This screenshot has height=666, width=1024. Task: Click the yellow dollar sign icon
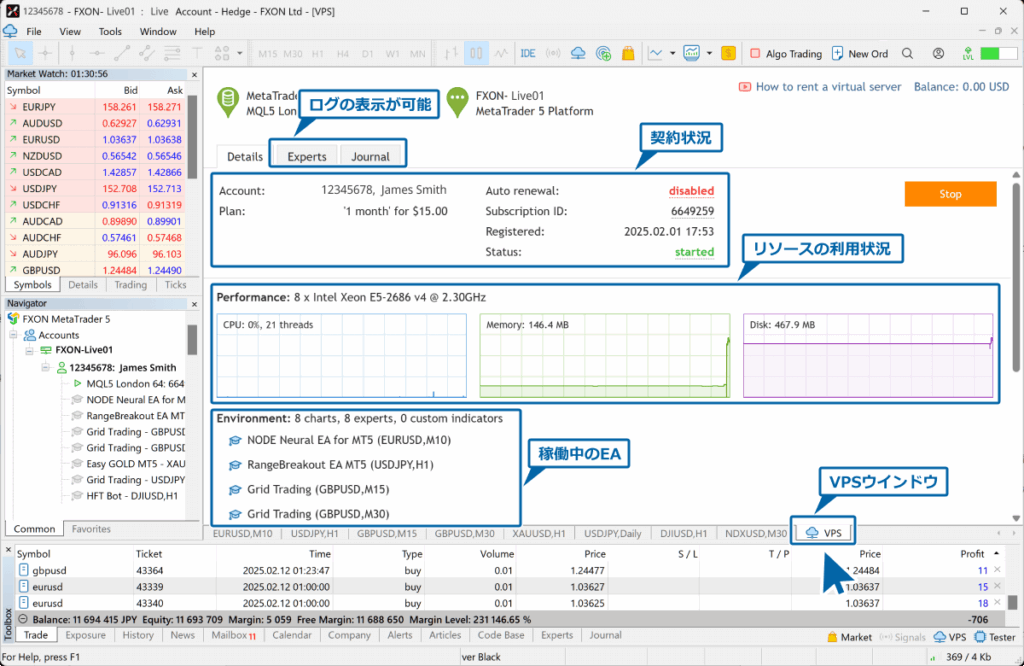(x=728, y=54)
